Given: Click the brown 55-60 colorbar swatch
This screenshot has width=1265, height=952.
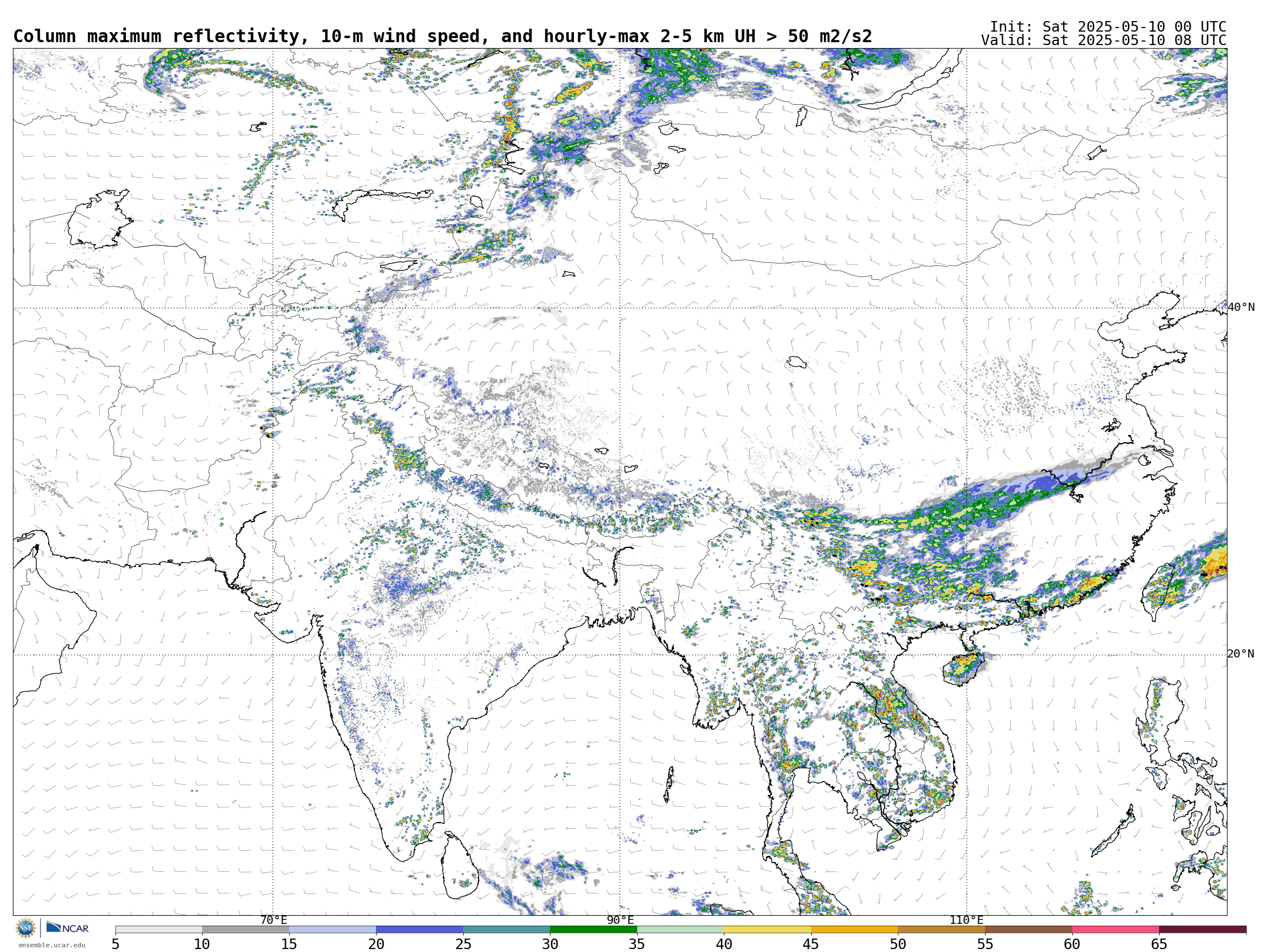Looking at the screenshot, I should tap(1028, 930).
